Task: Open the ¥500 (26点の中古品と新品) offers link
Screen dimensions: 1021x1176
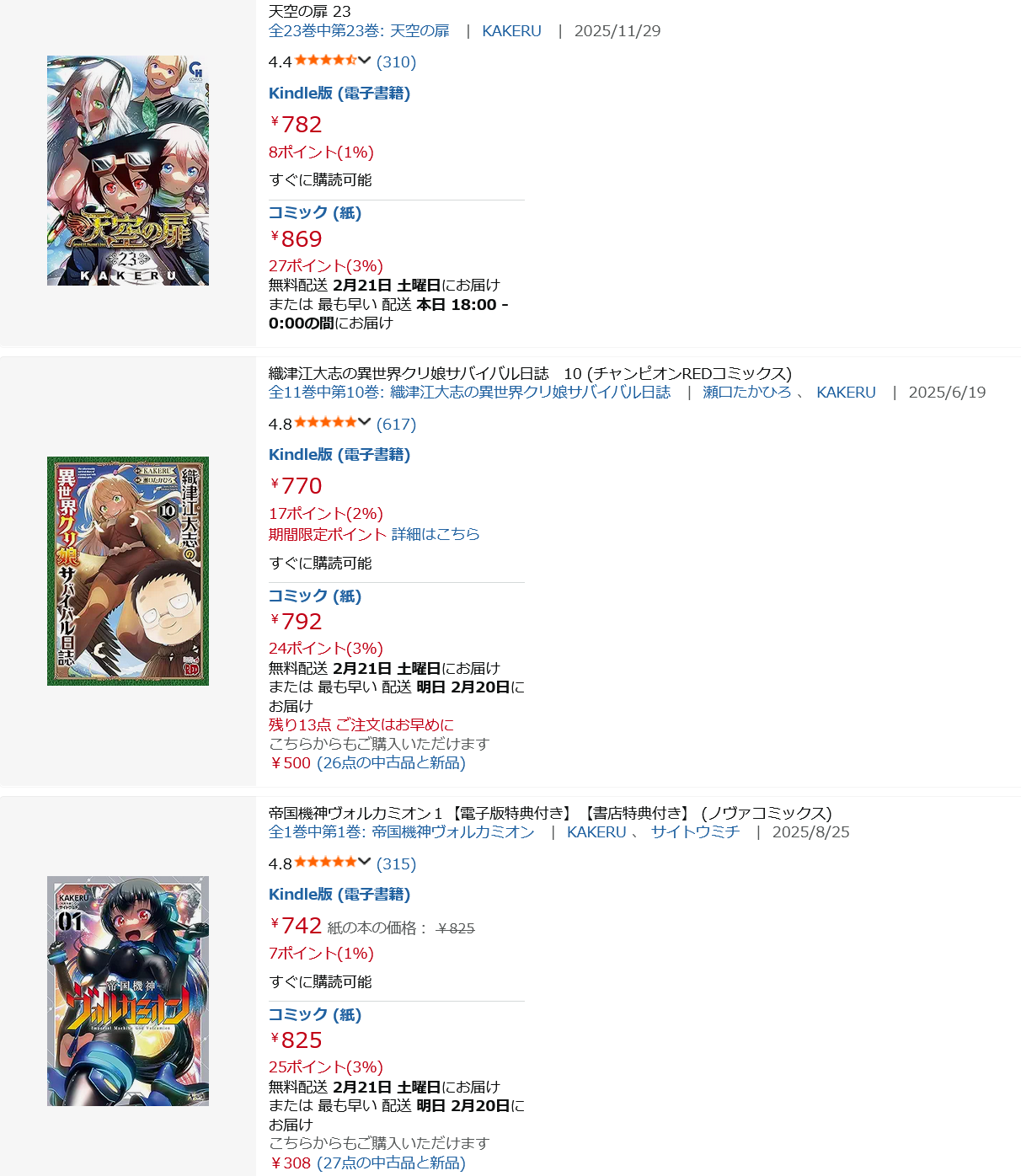Action: click(367, 762)
